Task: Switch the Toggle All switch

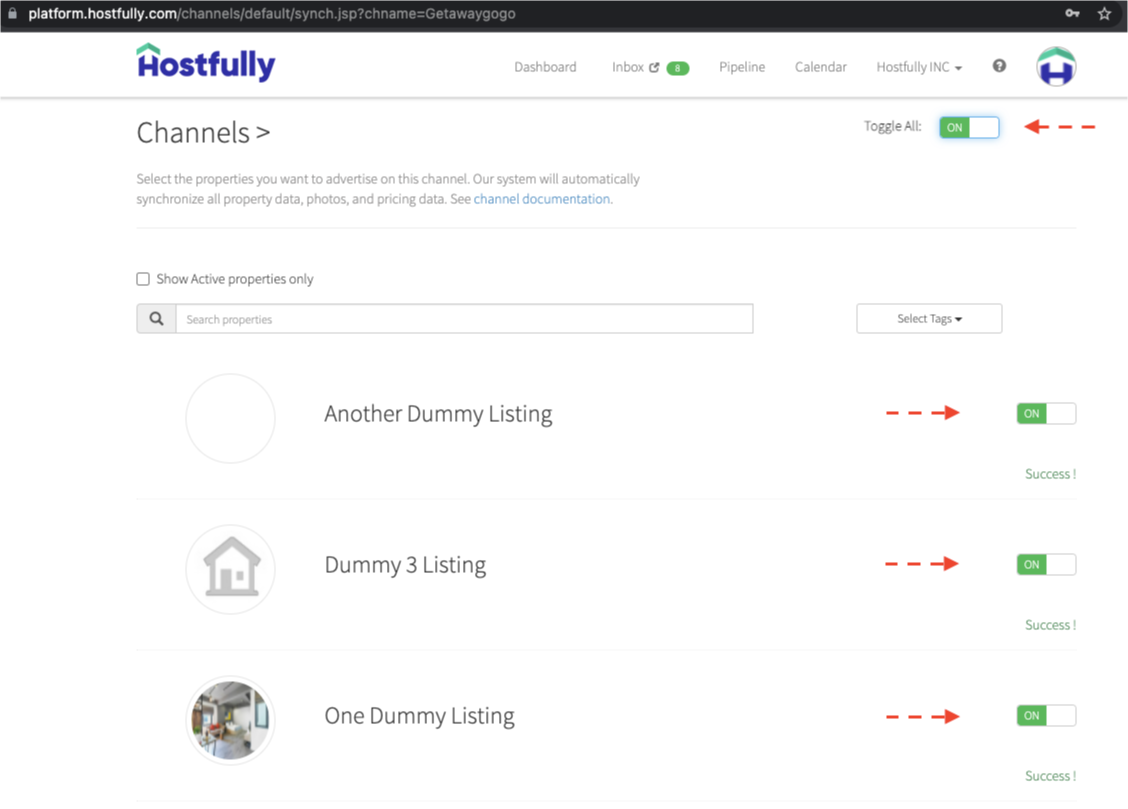Action: point(969,127)
